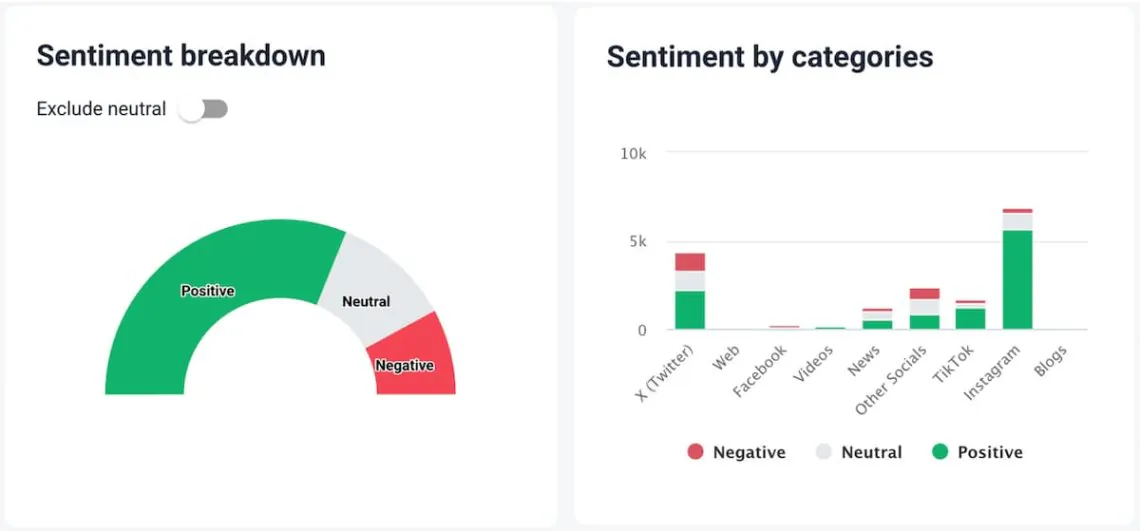Image resolution: width=1140 pixels, height=531 pixels.
Task: Click X (Twitter) red negative bar segment
Action: 690,262
